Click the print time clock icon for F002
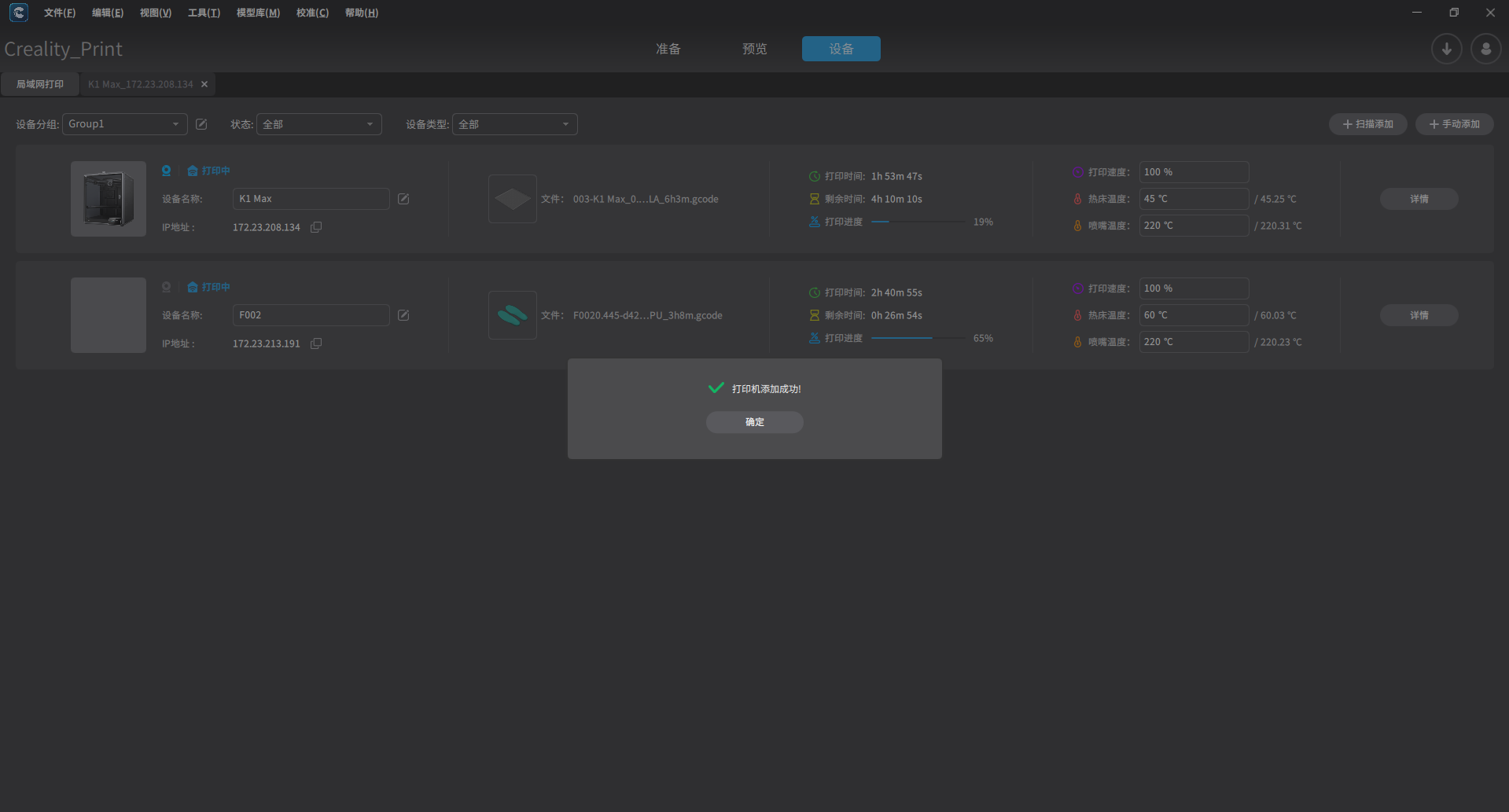Viewport: 1509px width, 812px height. tap(815, 292)
